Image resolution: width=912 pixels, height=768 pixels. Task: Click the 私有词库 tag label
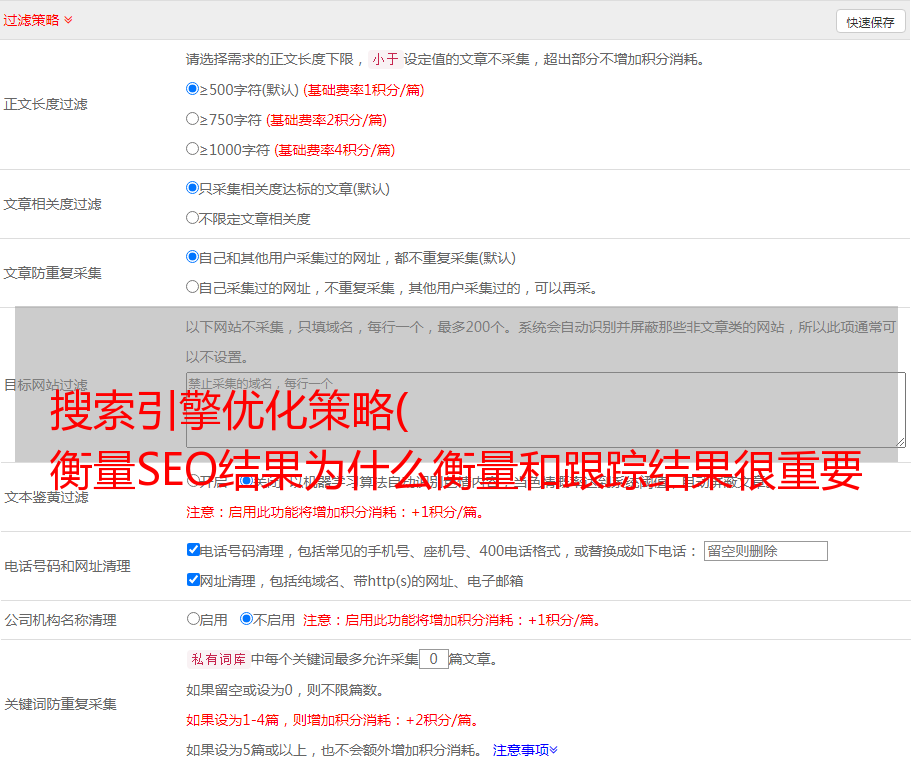coord(216,659)
